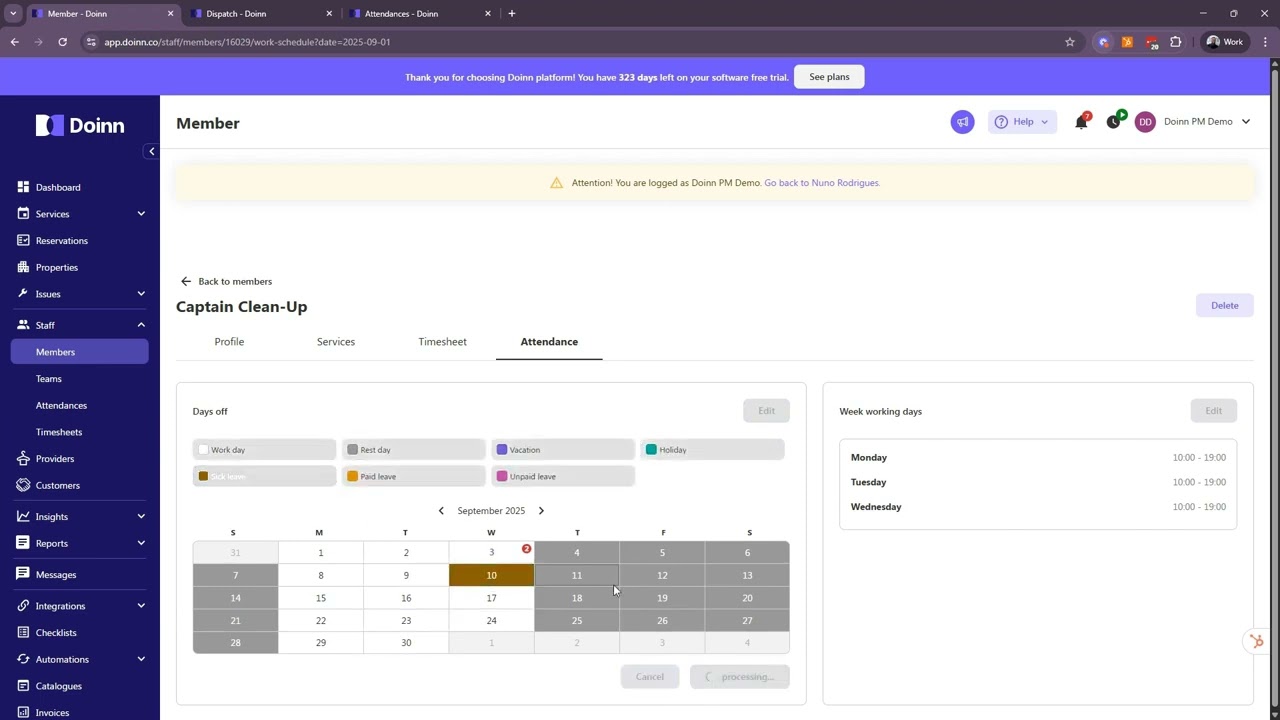Click the See plans button
This screenshot has width=1280, height=720.
pos(829,77)
